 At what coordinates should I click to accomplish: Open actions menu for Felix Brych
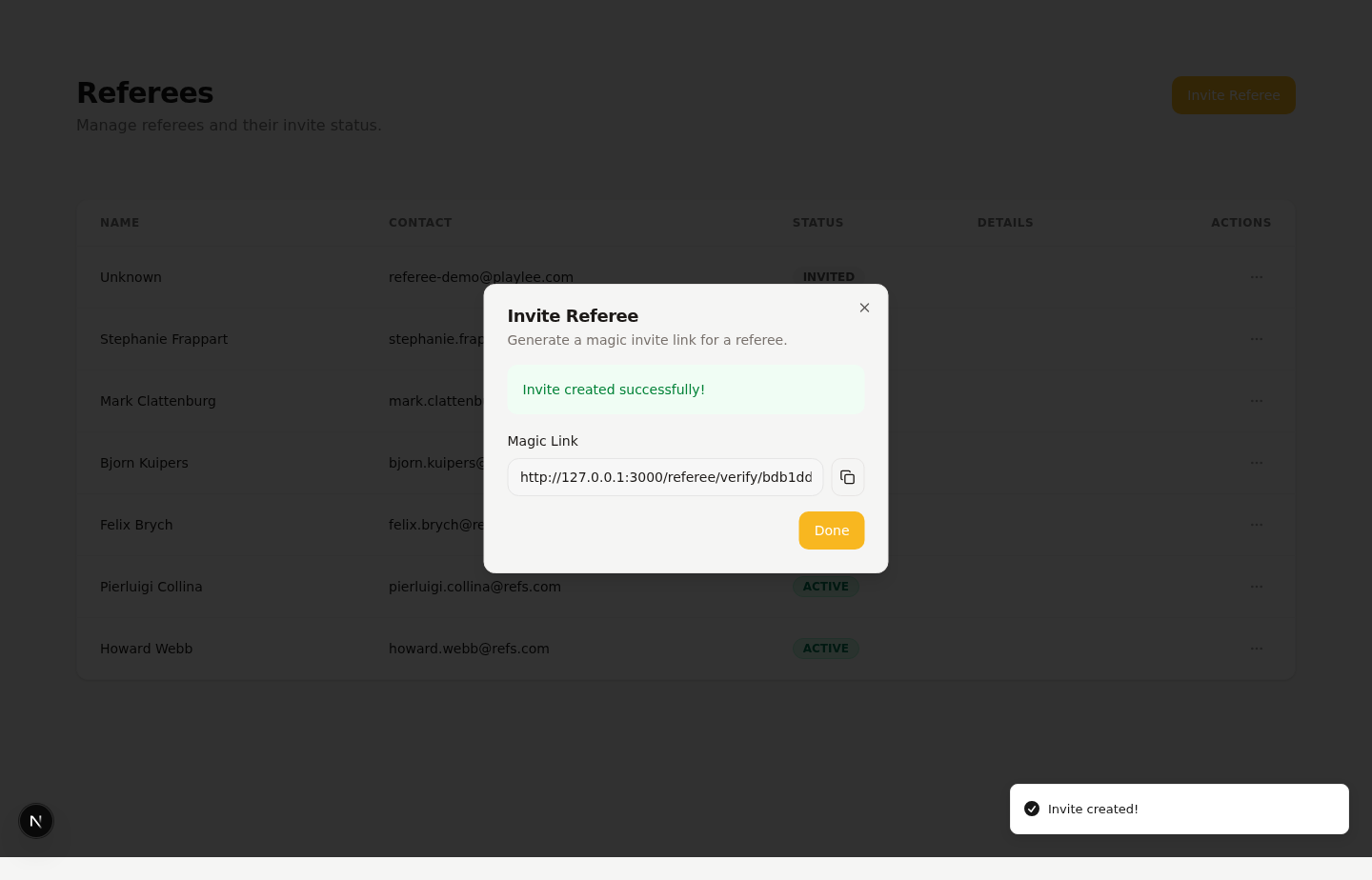pos(1256,525)
